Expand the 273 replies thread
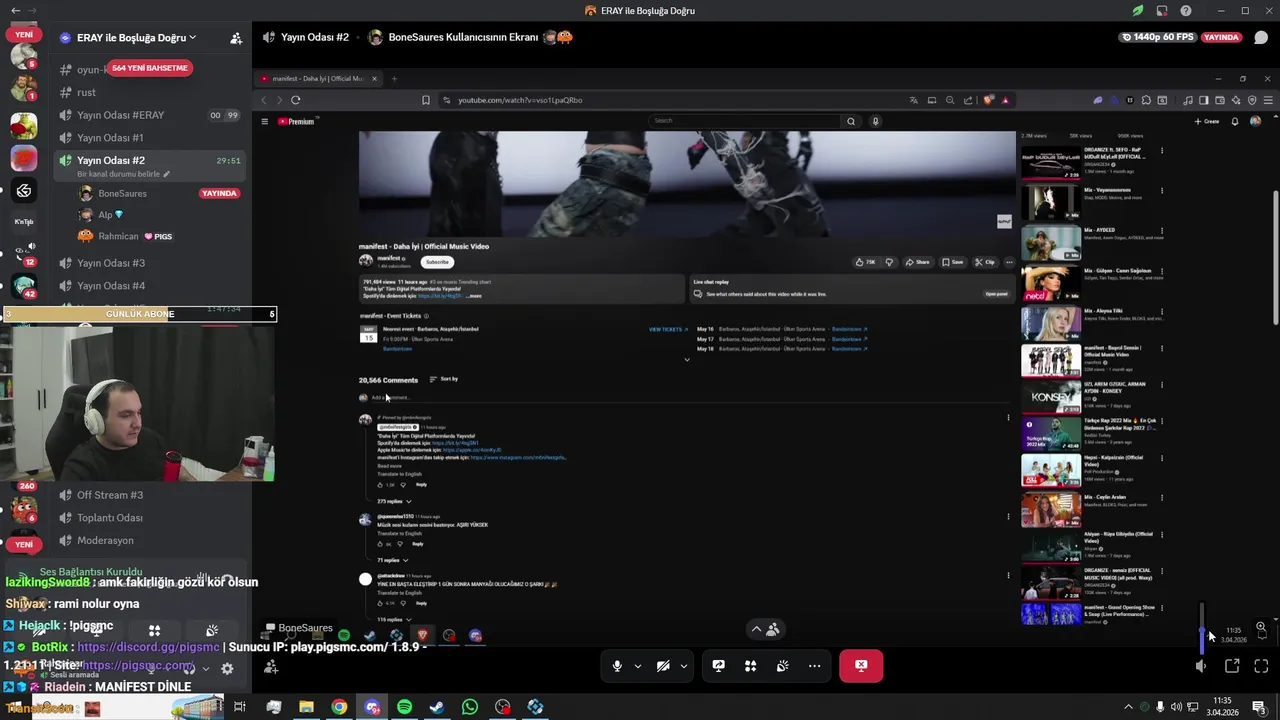The image size is (1280, 720). point(394,501)
